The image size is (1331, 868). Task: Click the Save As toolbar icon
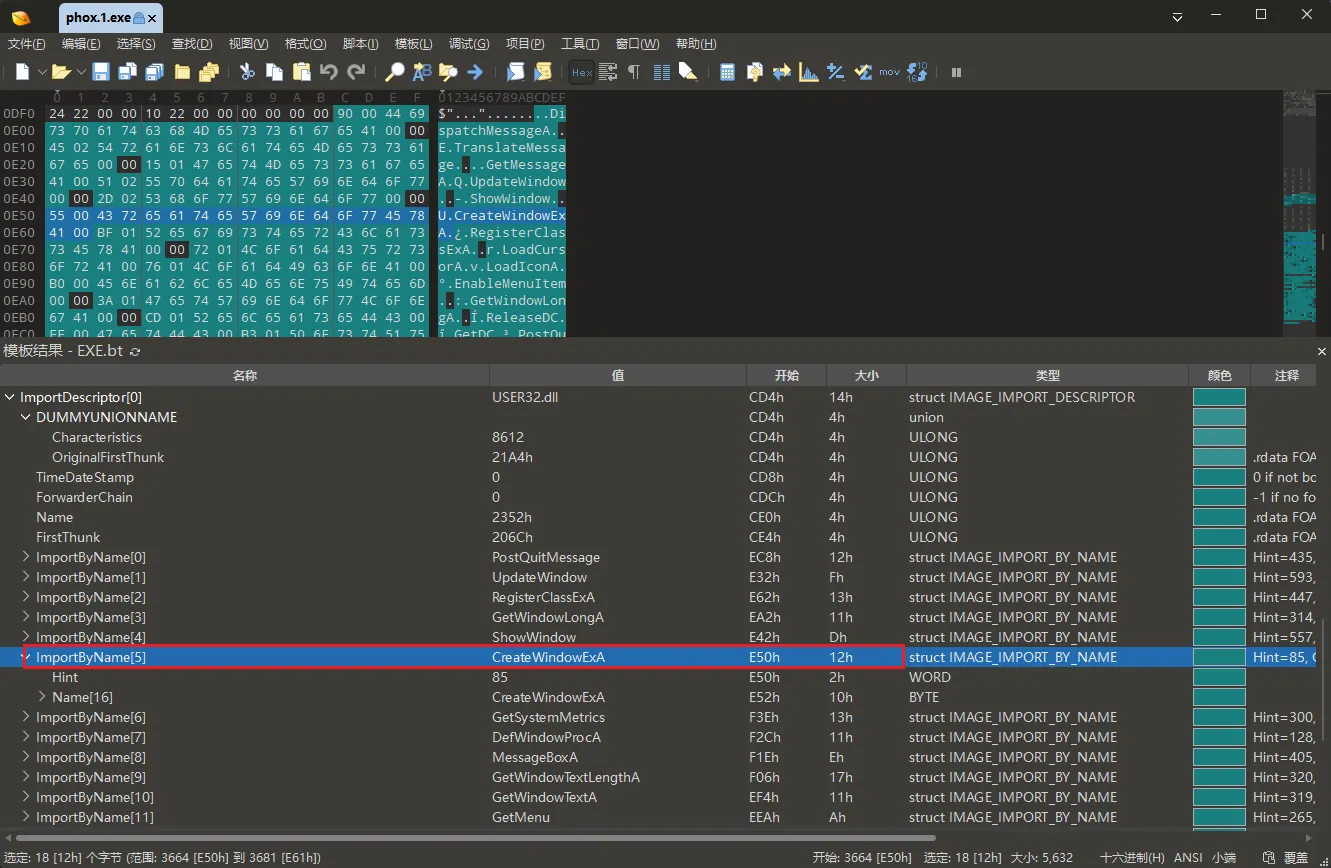[x=127, y=72]
